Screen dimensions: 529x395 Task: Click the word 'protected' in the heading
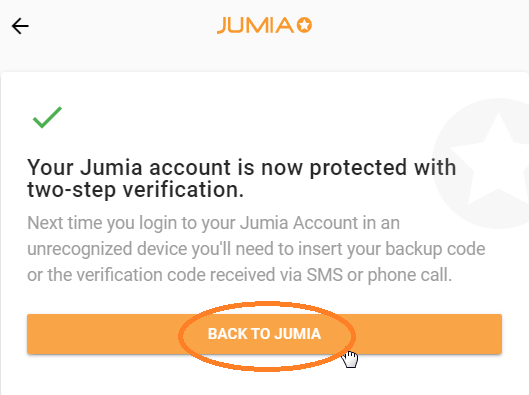point(358,168)
